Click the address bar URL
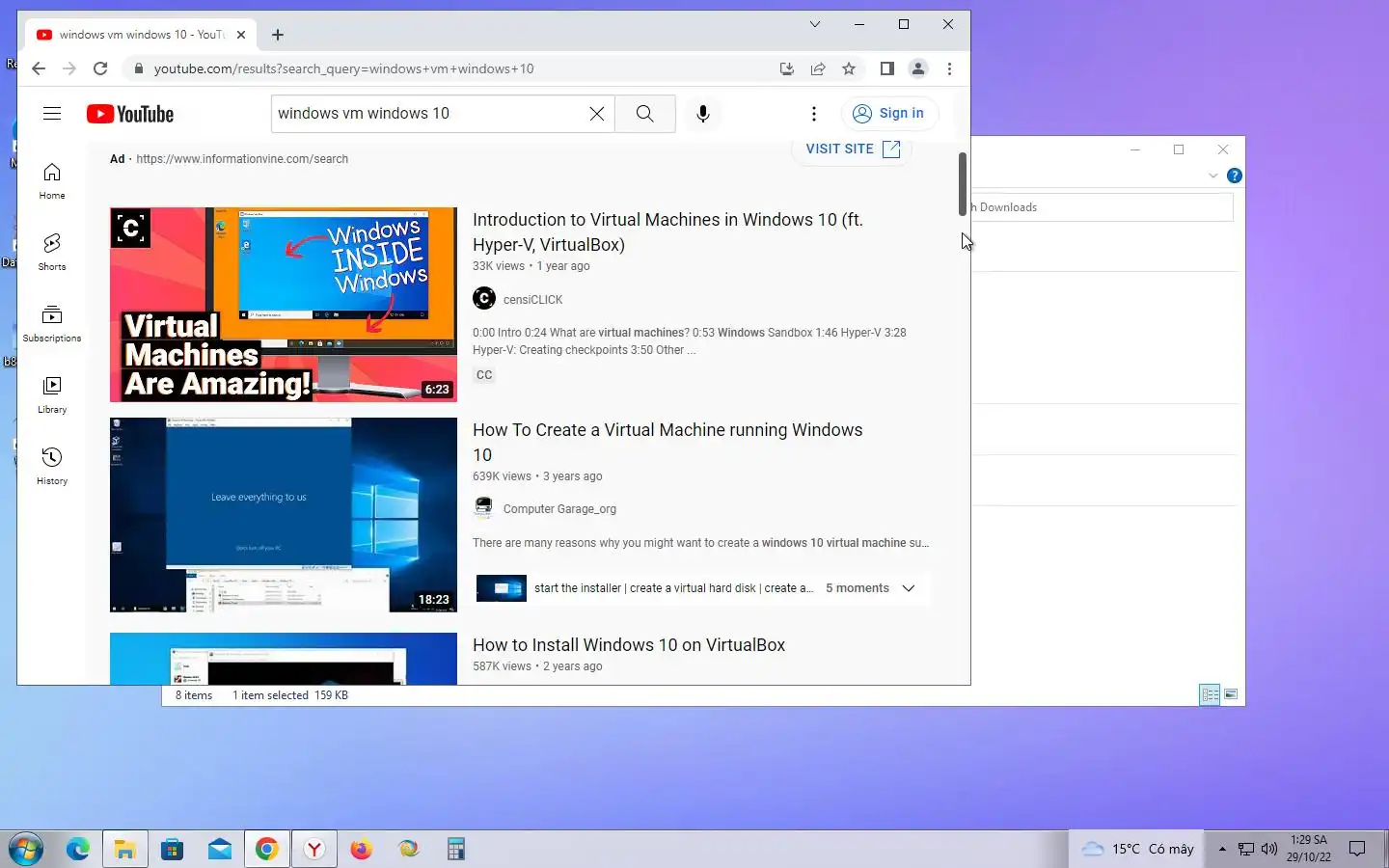 (x=343, y=68)
